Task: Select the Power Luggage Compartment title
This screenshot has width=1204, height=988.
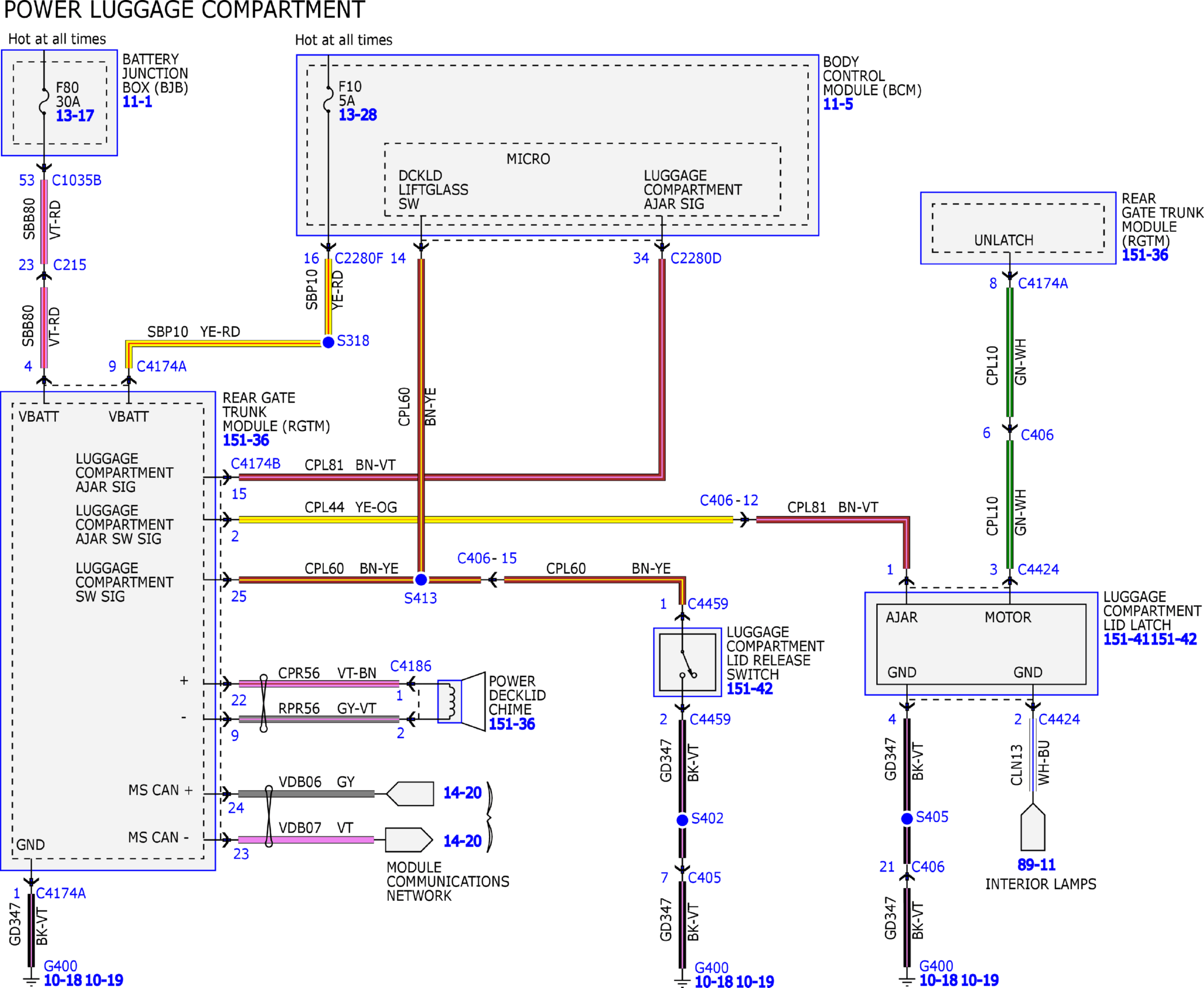Action: 184,10
